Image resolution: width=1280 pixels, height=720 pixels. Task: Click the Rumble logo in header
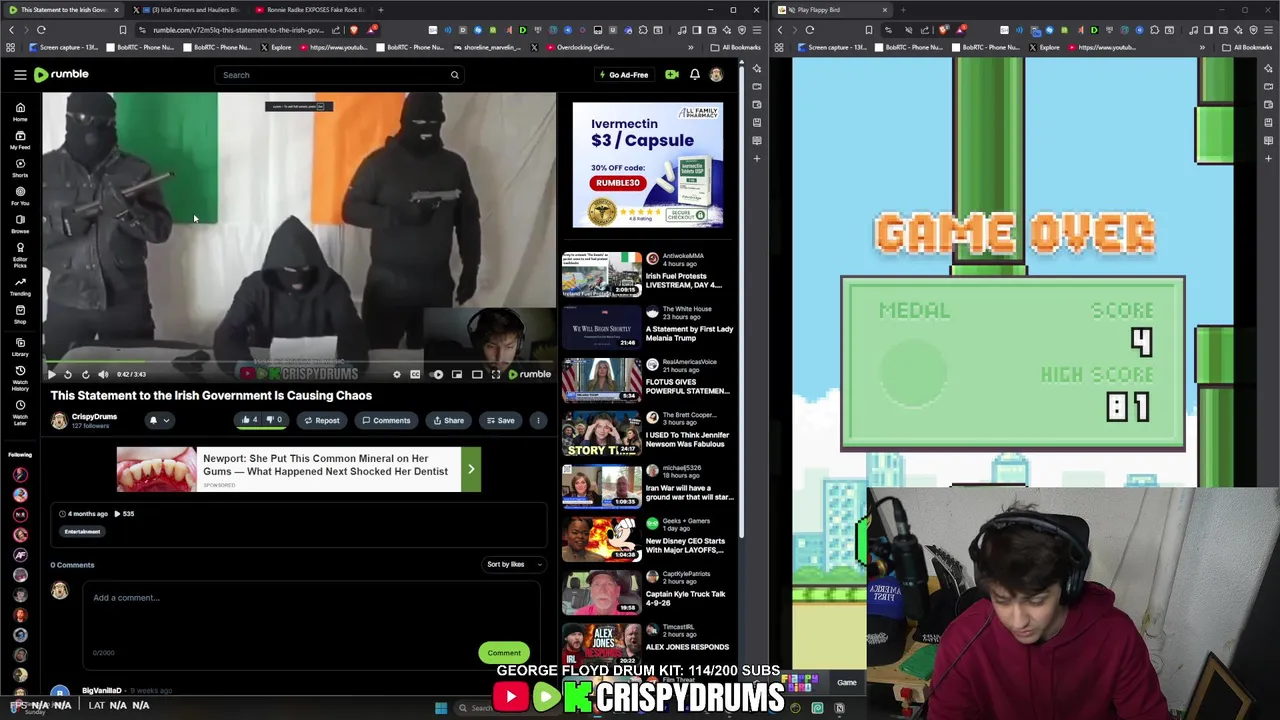pos(61,75)
